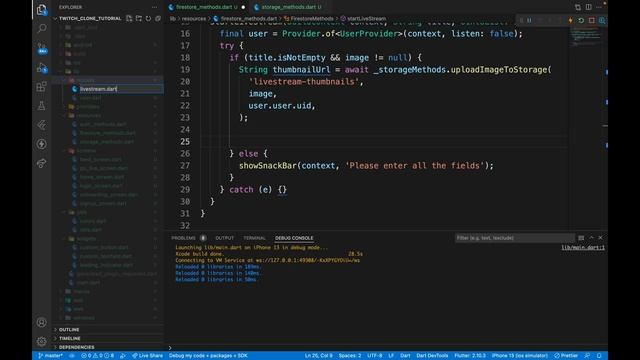This screenshot has height=360, width=640.
Task: Open the Terminal panel tab
Action: [x=254, y=238]
